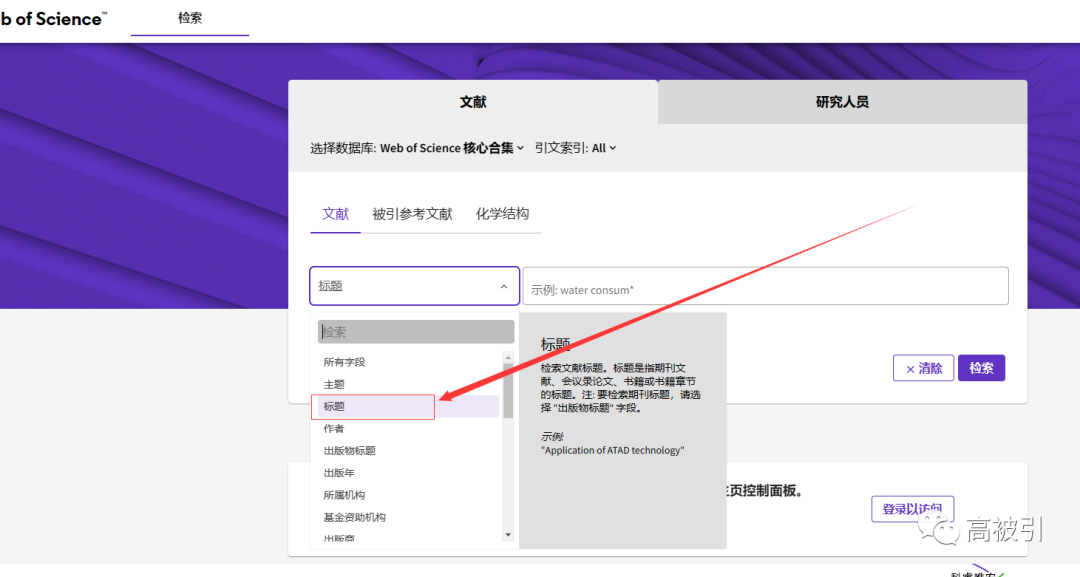Select the 化学结构 sub-tab

502,214
